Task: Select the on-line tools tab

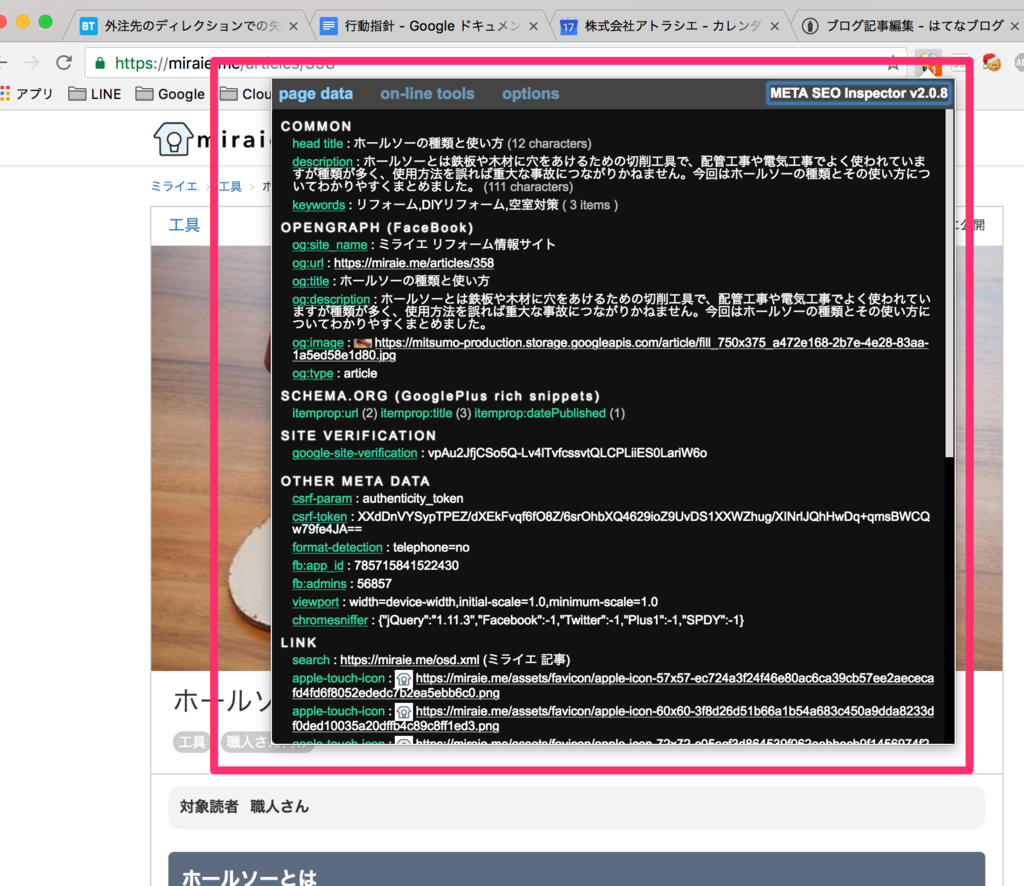Action: [427, 93]
